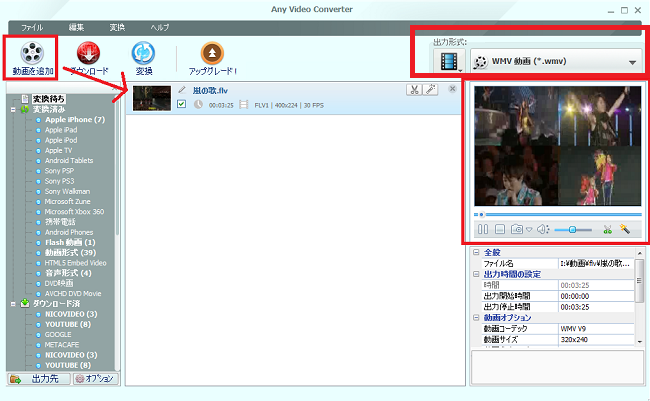650x401 pixels.
Task: Take a snapshot with the camera icon
Action: click(x=517, y=229)
